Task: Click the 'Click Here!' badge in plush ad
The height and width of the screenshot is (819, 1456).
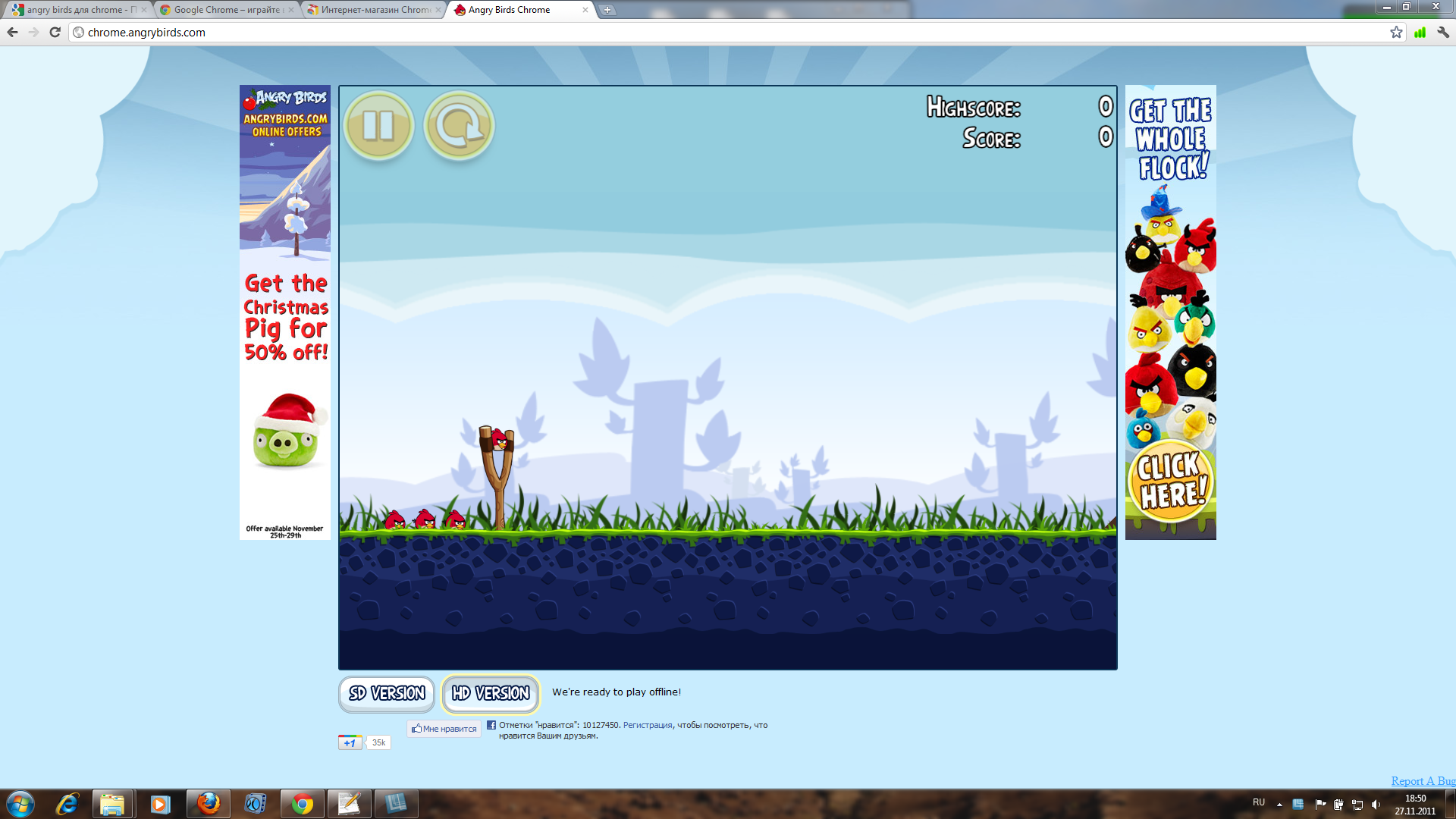Action: click(1171, 481)
